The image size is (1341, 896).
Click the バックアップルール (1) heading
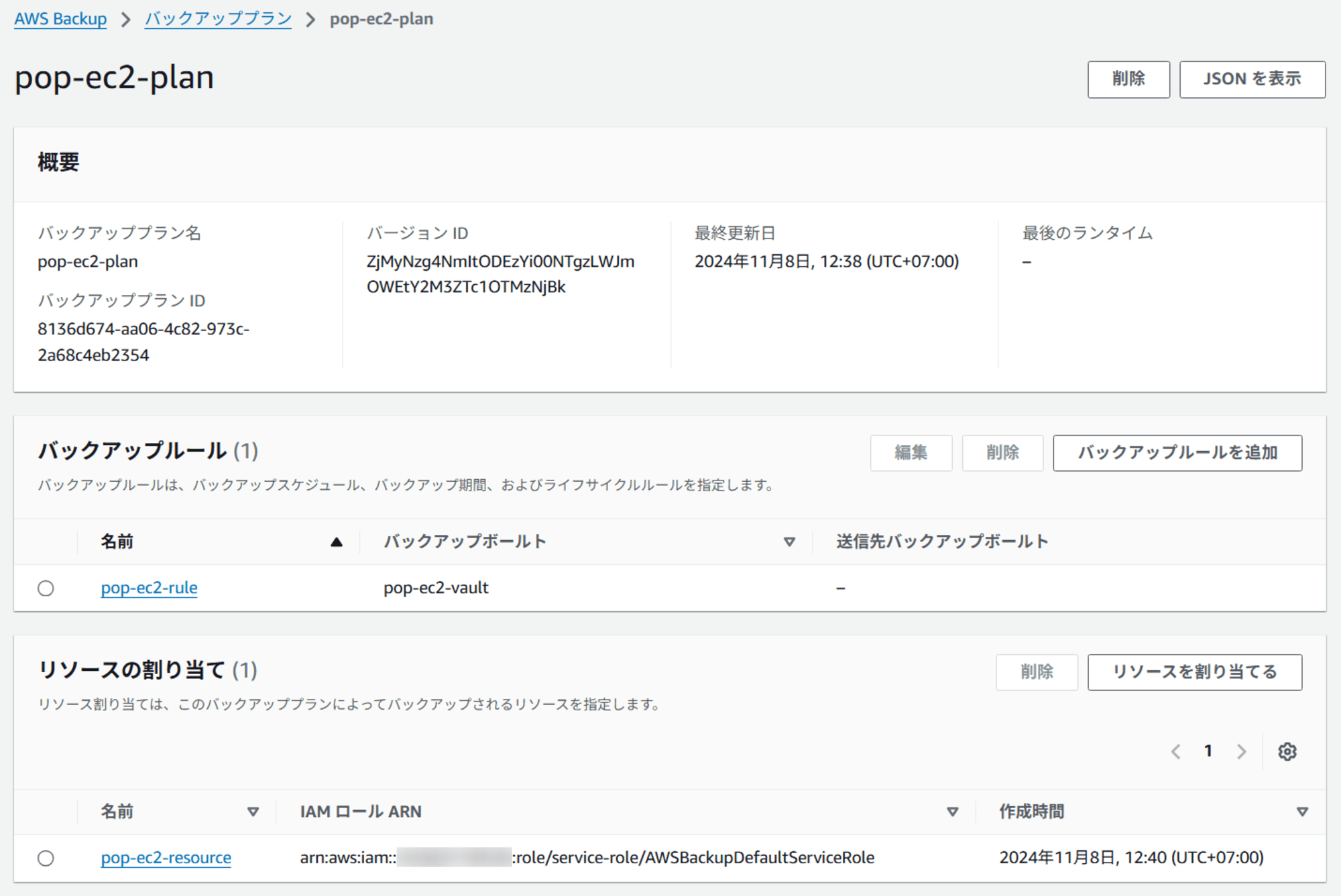148,450
